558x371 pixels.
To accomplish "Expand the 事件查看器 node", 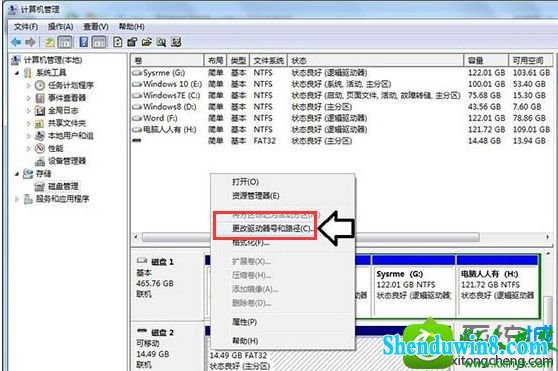I will (x=29, y=98).
